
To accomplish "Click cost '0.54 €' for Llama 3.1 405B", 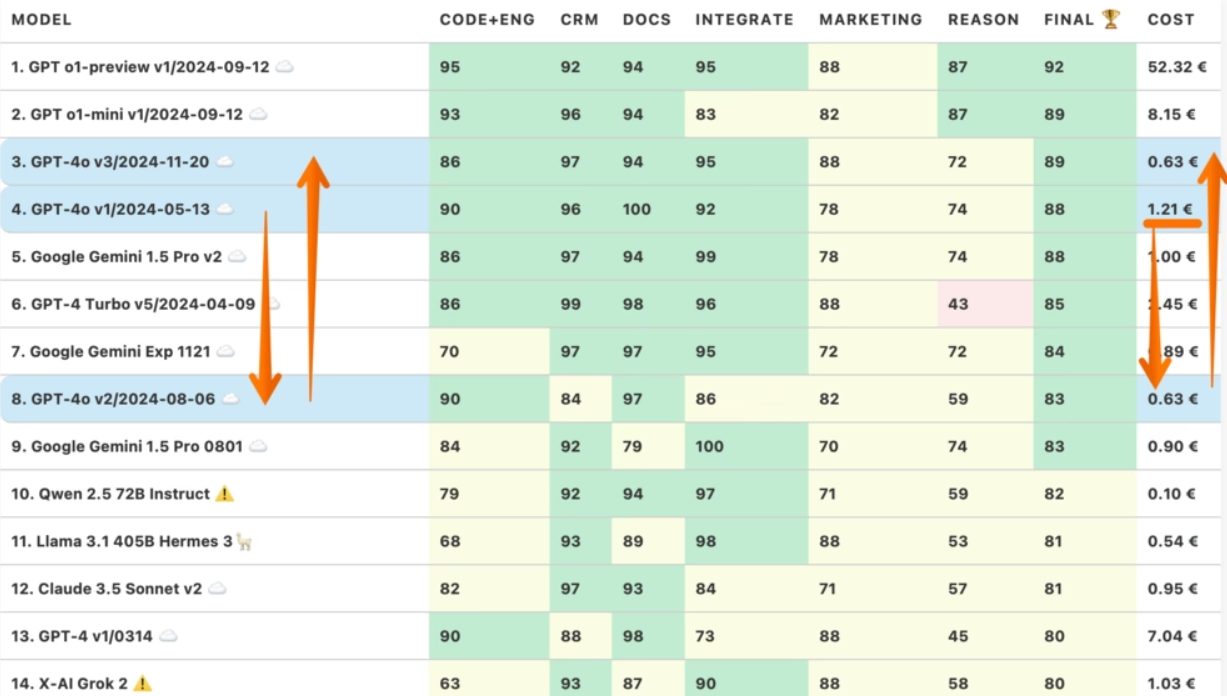I will tap(1172, 542).
